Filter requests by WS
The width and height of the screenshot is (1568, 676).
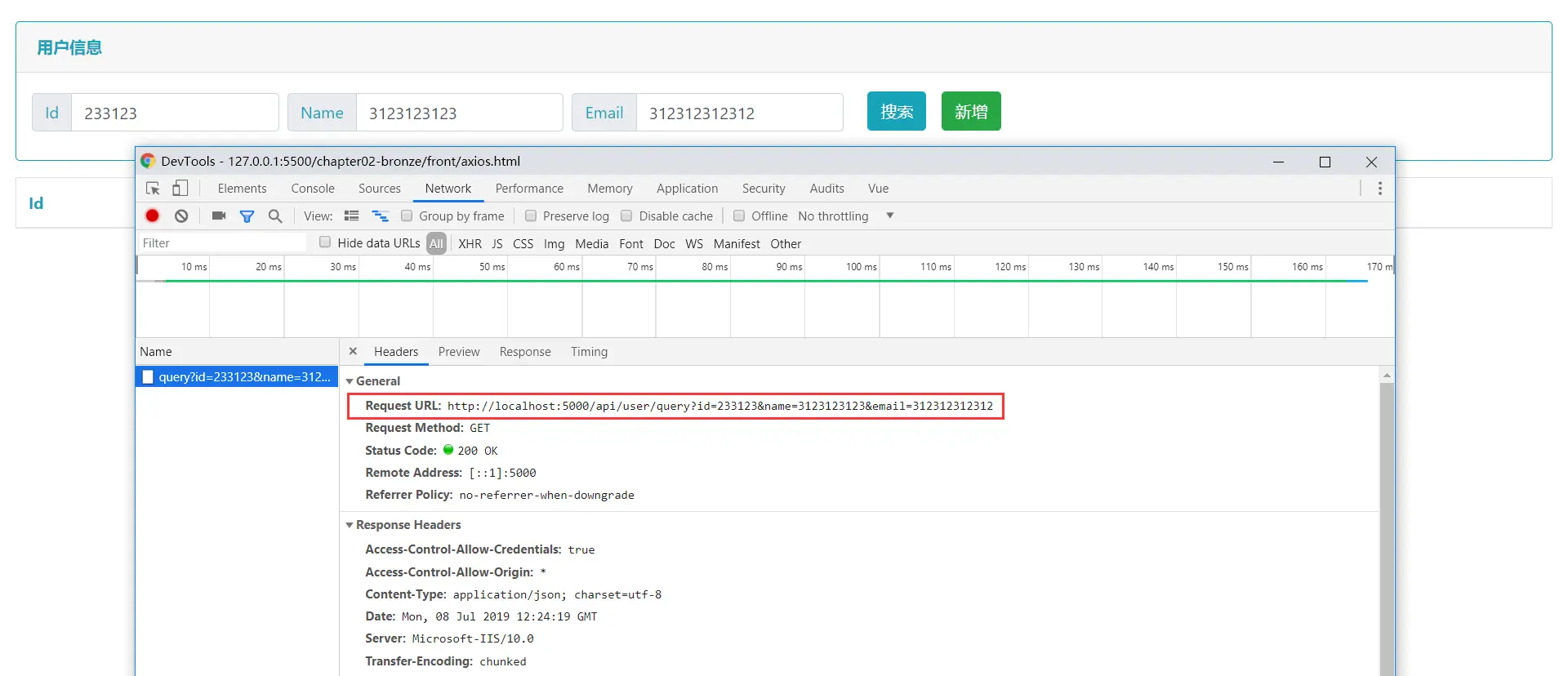coord(694,243)
